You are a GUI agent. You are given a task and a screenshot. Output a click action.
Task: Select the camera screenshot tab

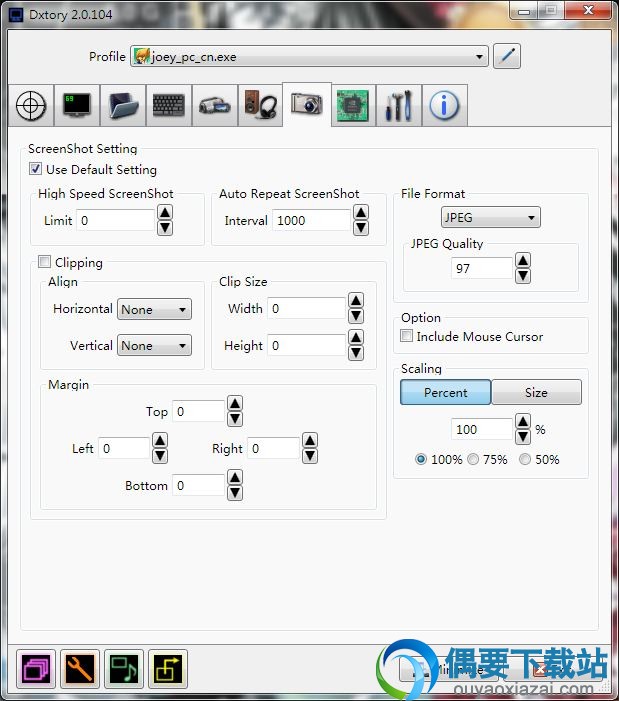pos(307,104)
